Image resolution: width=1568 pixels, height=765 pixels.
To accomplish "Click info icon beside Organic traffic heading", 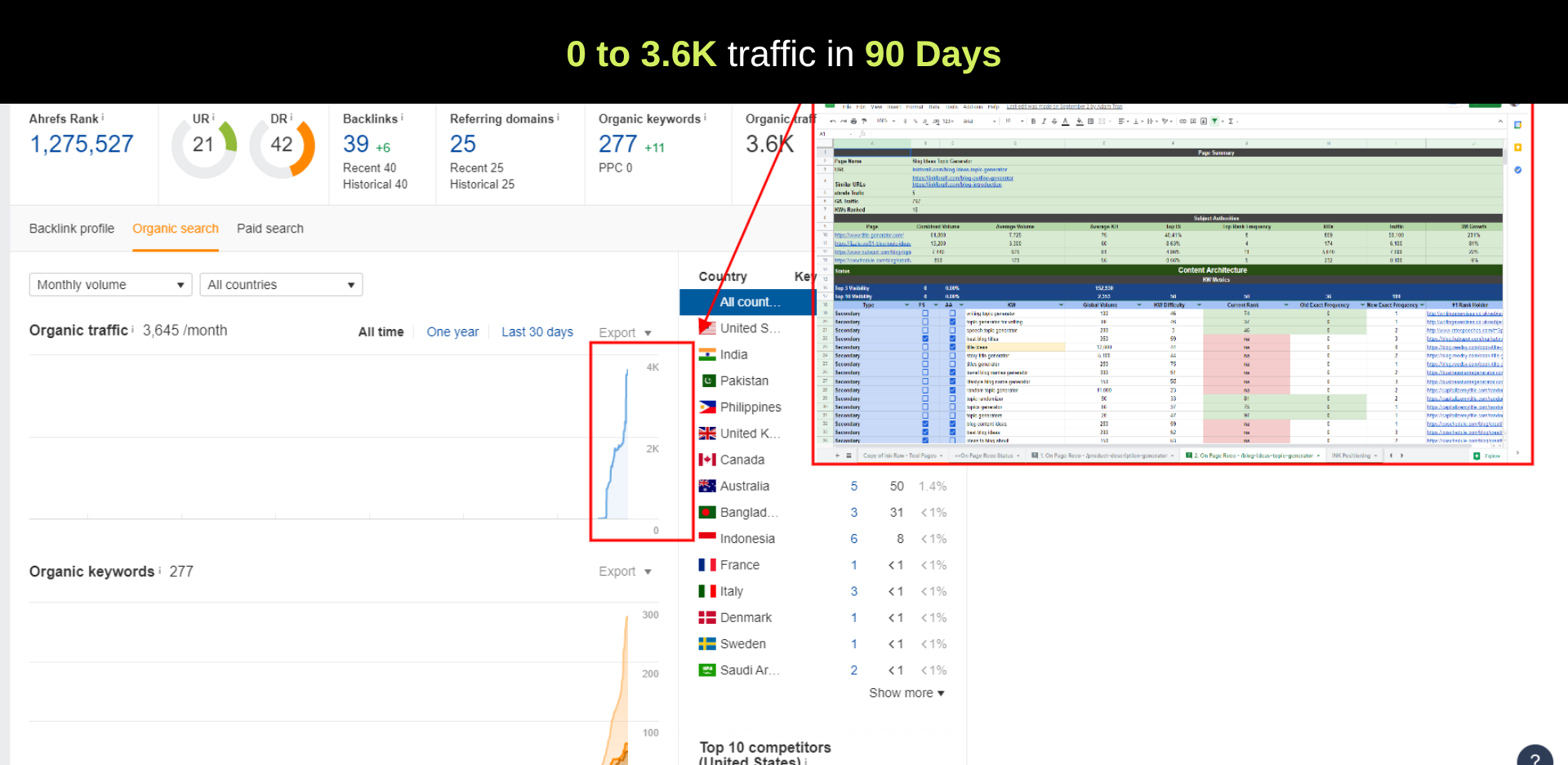I will pyautogui.click(x=133, y=329).
